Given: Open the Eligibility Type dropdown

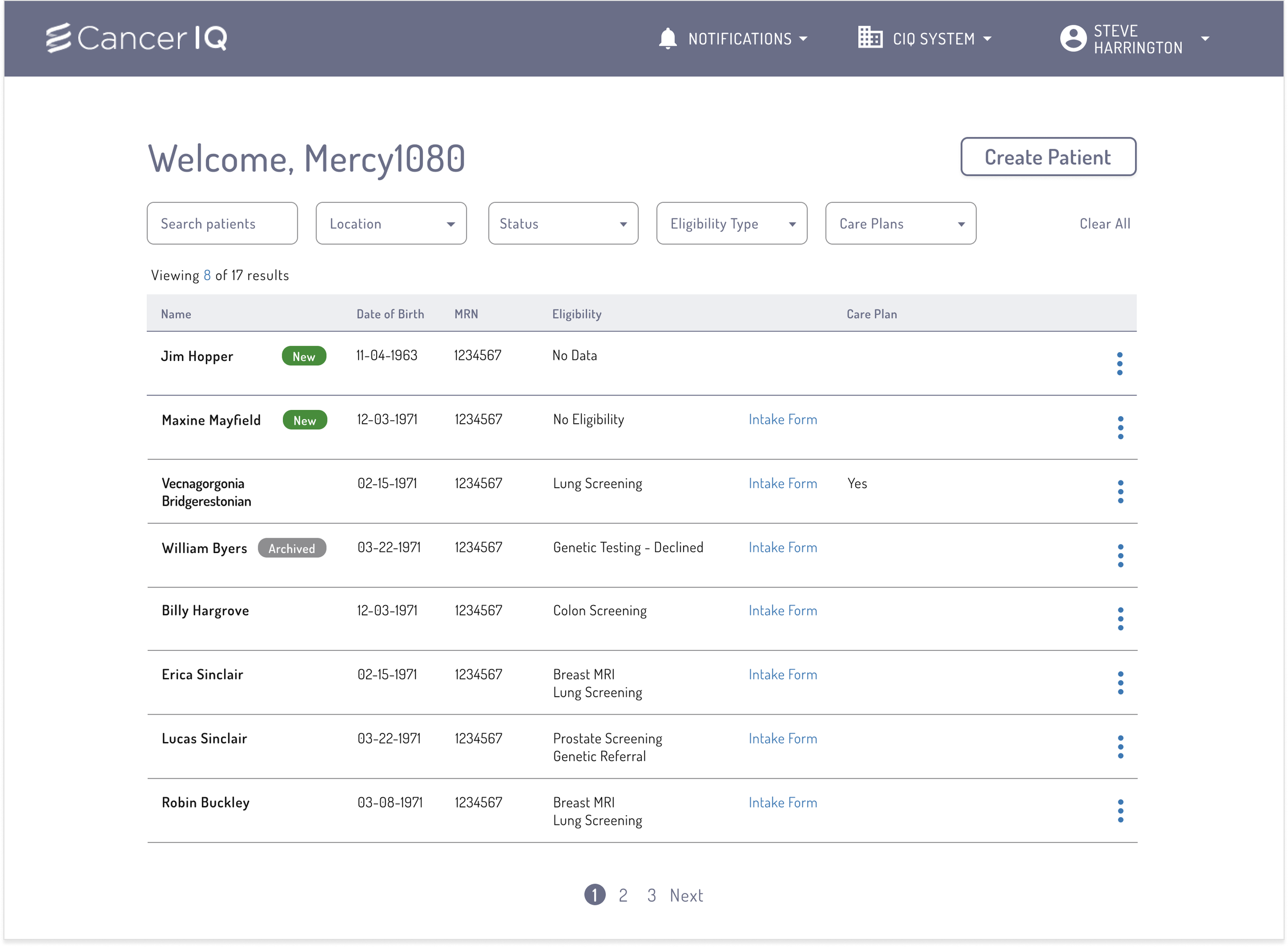Looking at the screenshot, I should click(x=731, y=223).
